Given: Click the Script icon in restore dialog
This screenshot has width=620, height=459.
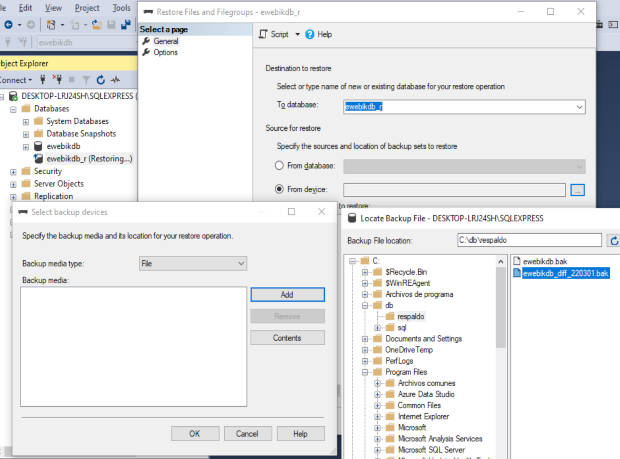Looking at the screenshot, I should pyautogui.click(x=263, y=34).
